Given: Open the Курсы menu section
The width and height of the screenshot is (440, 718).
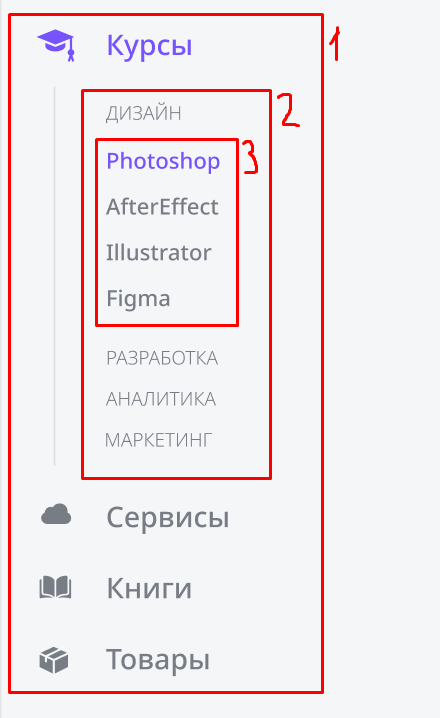Looking at the screenshot, I should point(149,45).
